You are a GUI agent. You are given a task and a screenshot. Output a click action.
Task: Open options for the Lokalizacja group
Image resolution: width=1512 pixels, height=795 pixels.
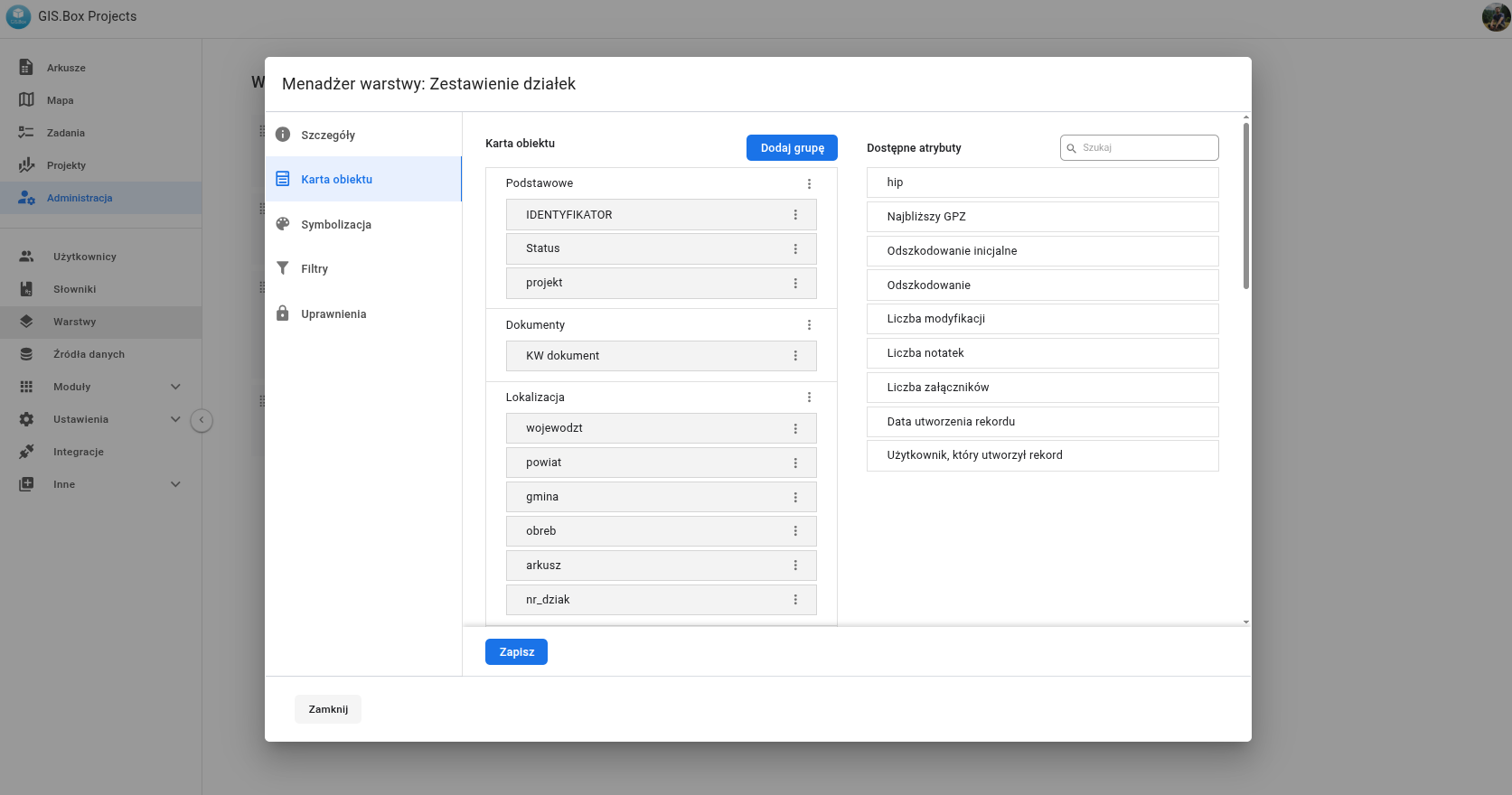pos(809,397)
